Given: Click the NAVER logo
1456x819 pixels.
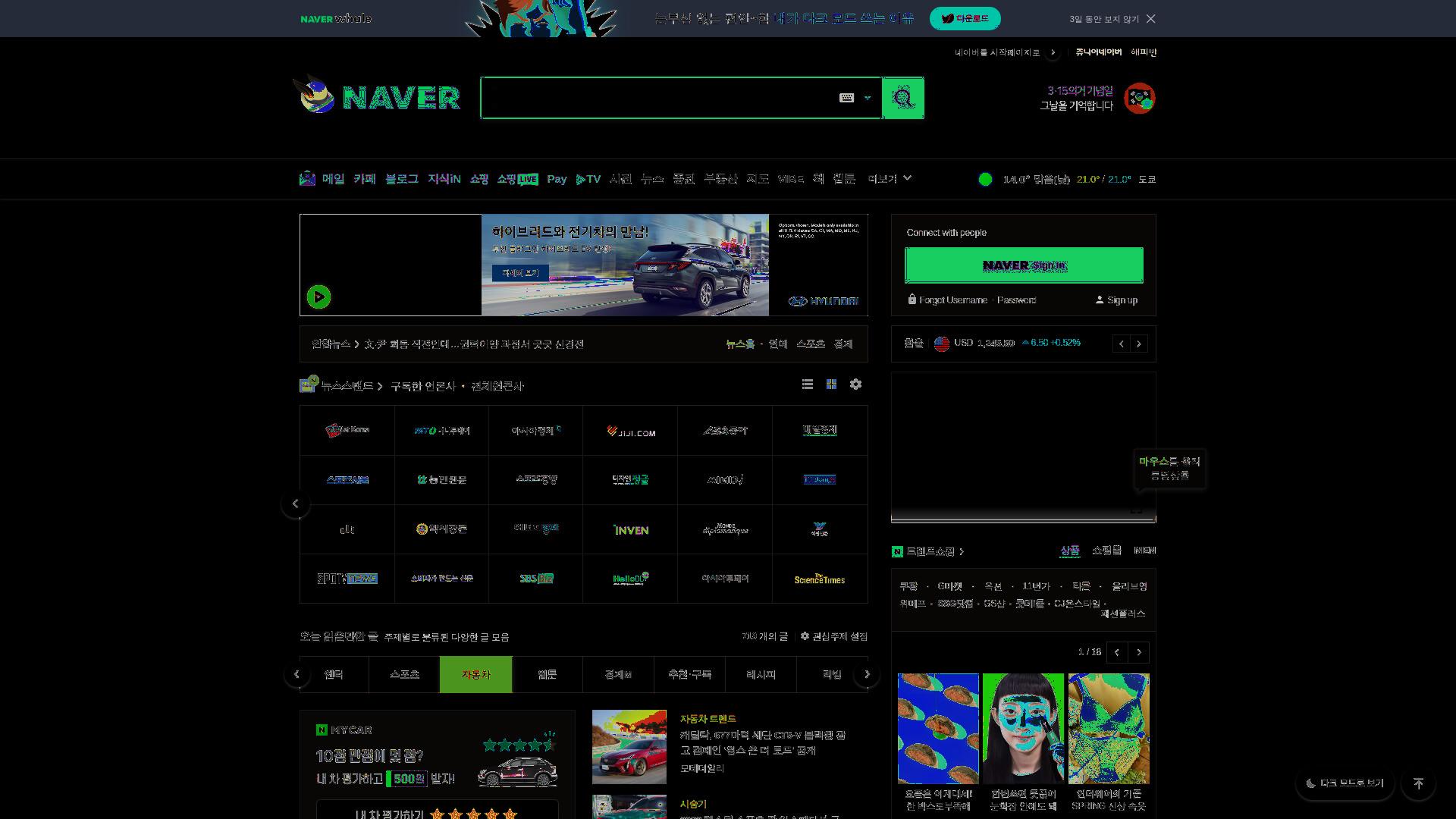Looking at the screenshot, I should [400, 98].
